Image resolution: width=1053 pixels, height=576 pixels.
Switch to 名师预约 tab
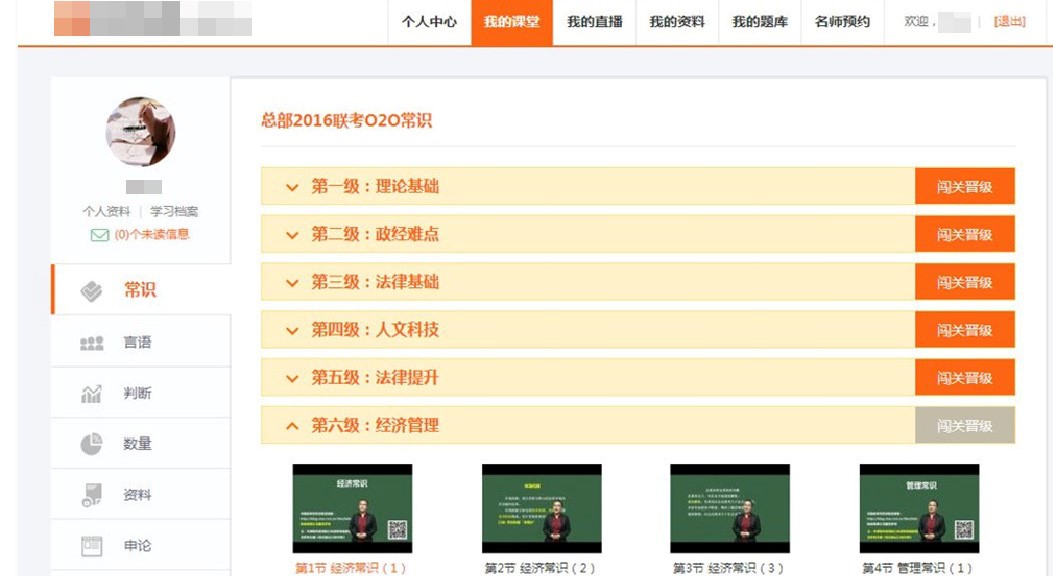[842, 22]
